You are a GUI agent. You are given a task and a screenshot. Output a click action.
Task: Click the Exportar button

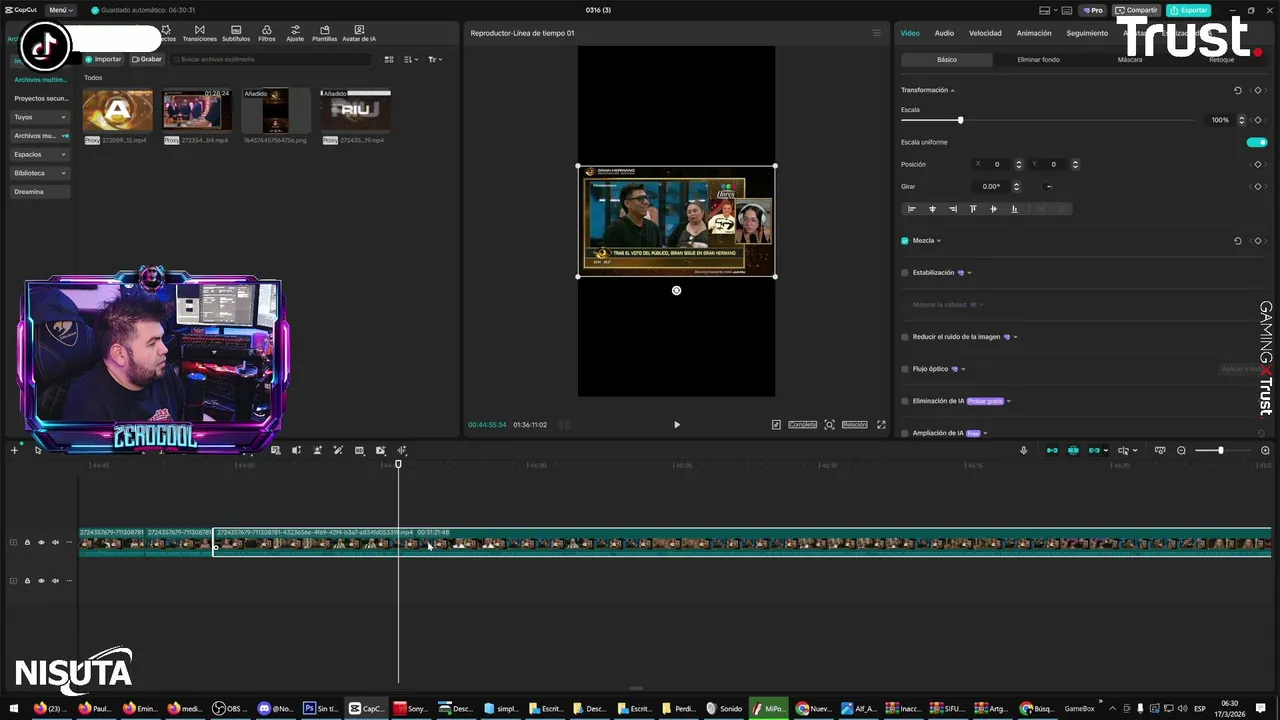coord(1189,10)
